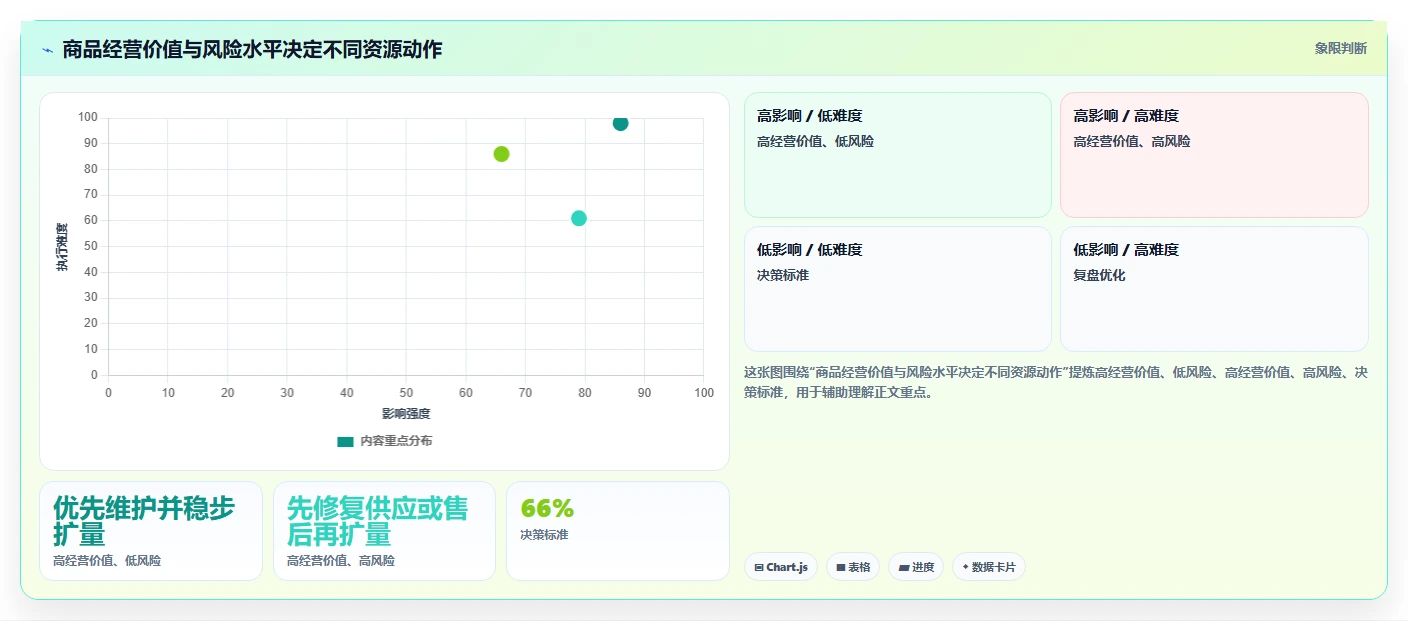Click the 执行难度 y-axis title
Screen dimensions: 1408x621
(x=62, y=247)
